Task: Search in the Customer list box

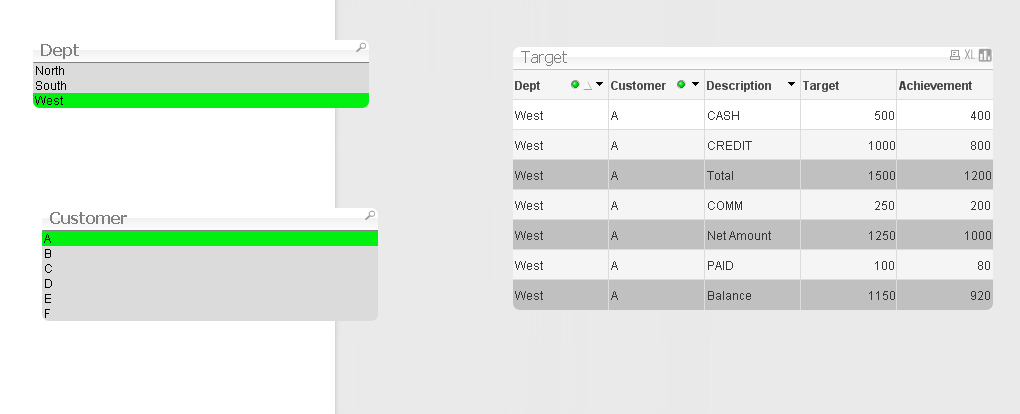Action: point(370,215)
